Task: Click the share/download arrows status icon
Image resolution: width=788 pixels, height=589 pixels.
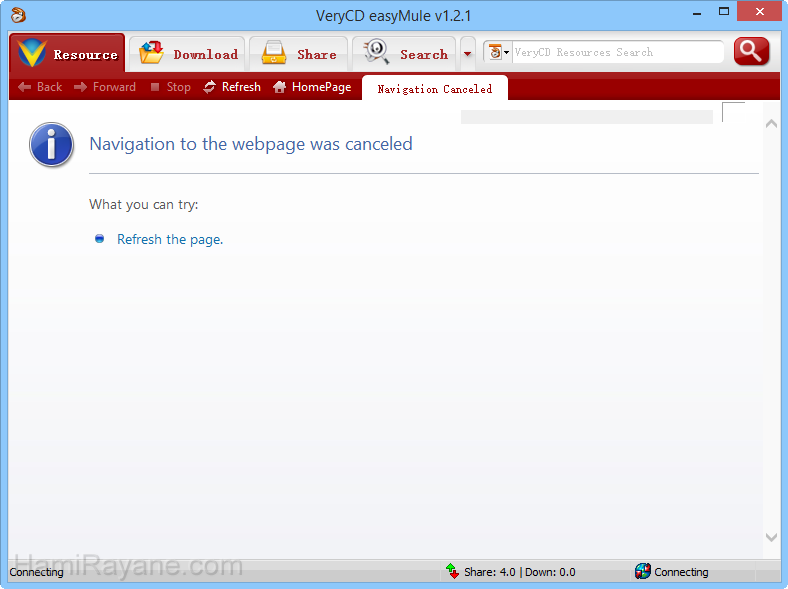Action: (x=452, y=571)
